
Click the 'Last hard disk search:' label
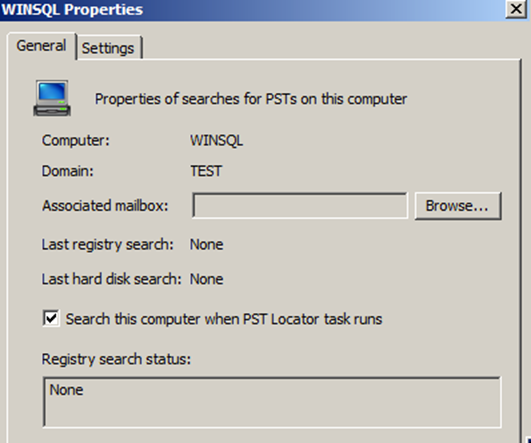point(111,279)
